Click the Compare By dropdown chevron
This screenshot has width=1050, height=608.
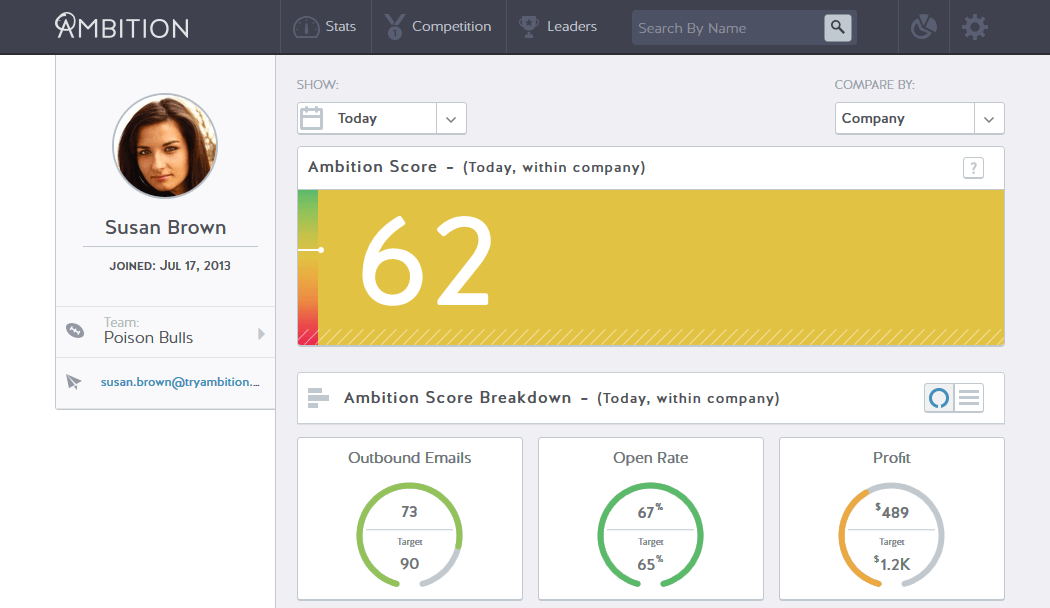[989, 119]
